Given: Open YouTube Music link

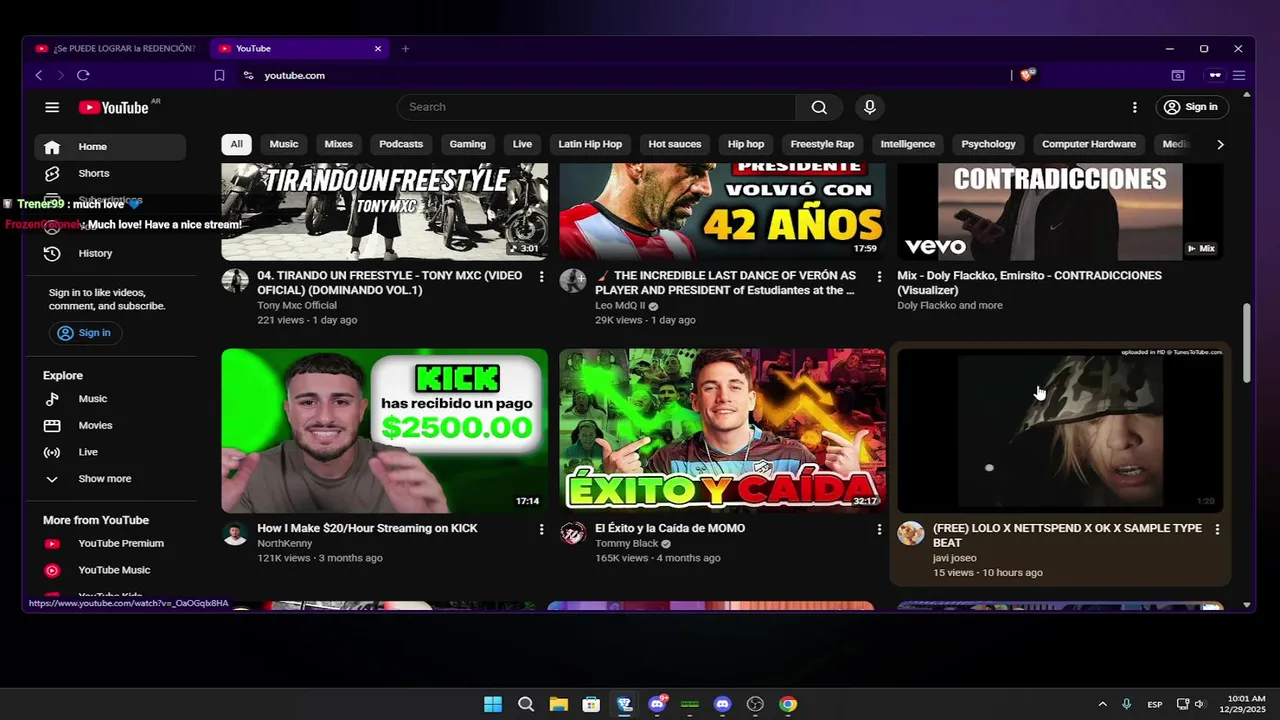Looking at the screenshot, I should click(x=110, y=570).
